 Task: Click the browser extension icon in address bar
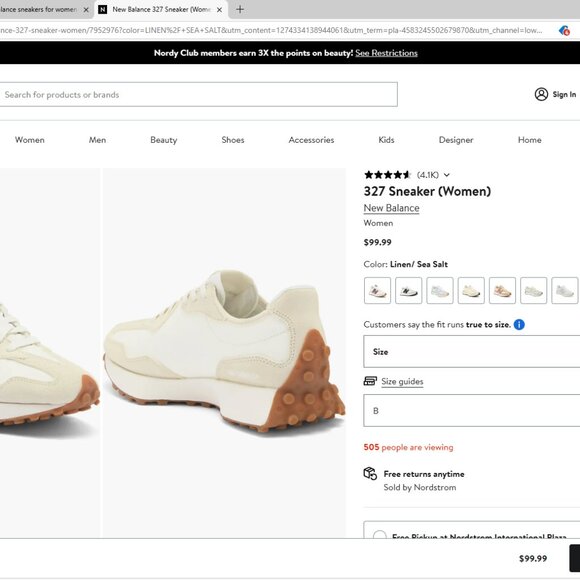click(x=564, y=30)
